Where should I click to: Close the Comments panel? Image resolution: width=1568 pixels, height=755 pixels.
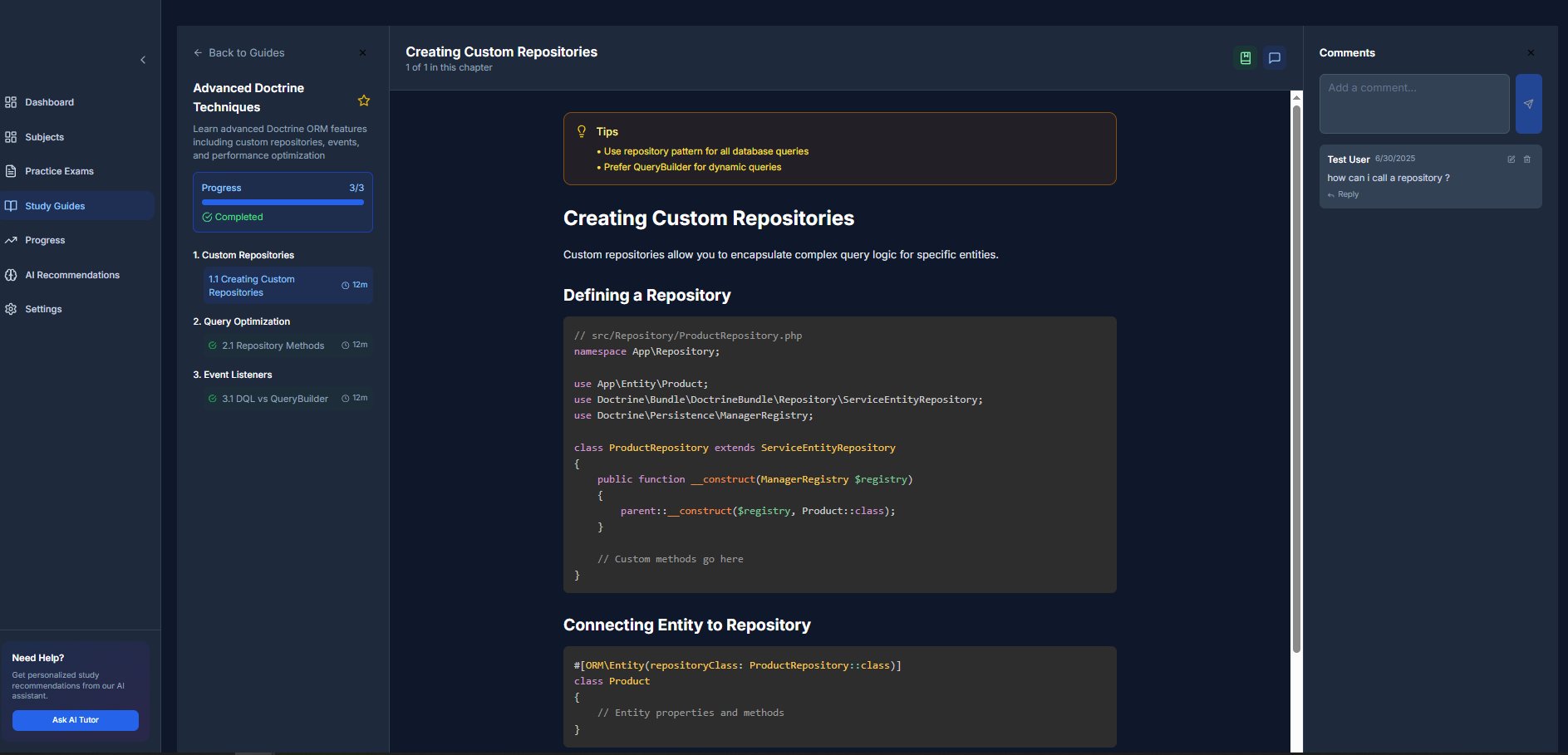(1531, 52)
